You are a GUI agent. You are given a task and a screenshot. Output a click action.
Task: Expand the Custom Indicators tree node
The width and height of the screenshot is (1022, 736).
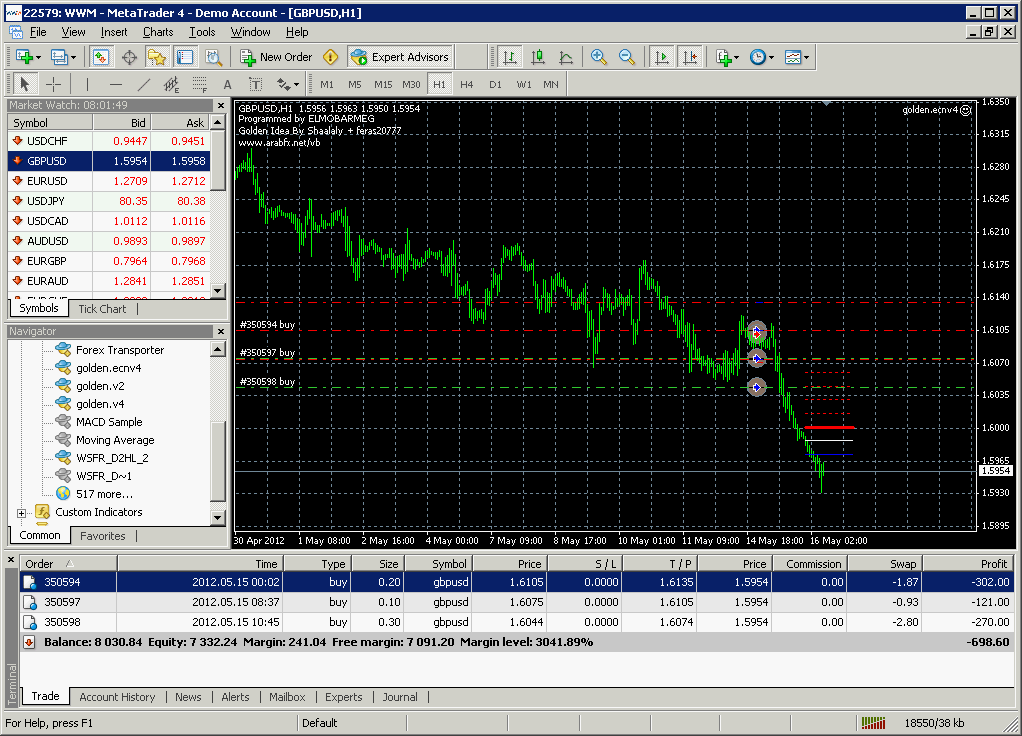pos(22,513)
